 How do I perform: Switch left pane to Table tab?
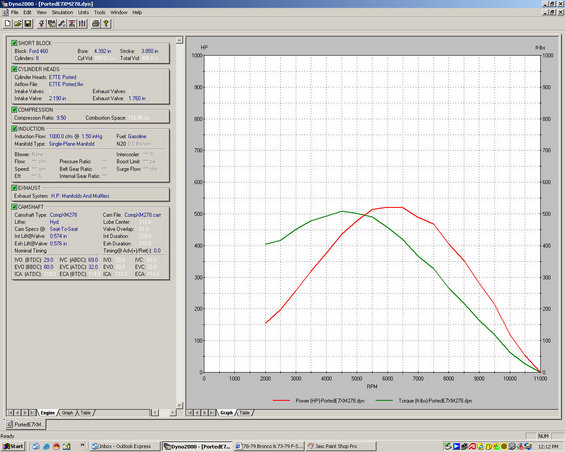85,413
